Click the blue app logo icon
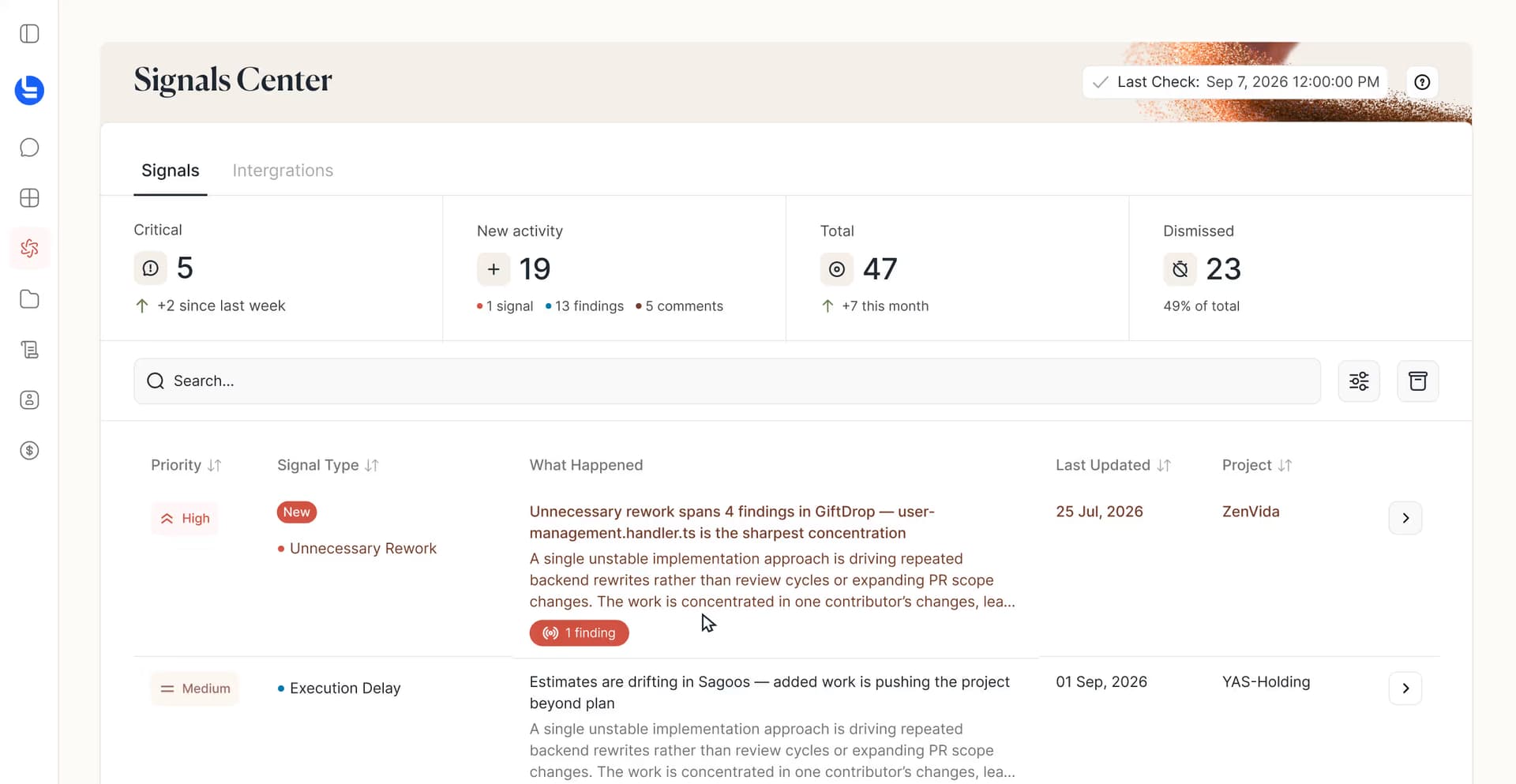 click(x=29, y=90)
